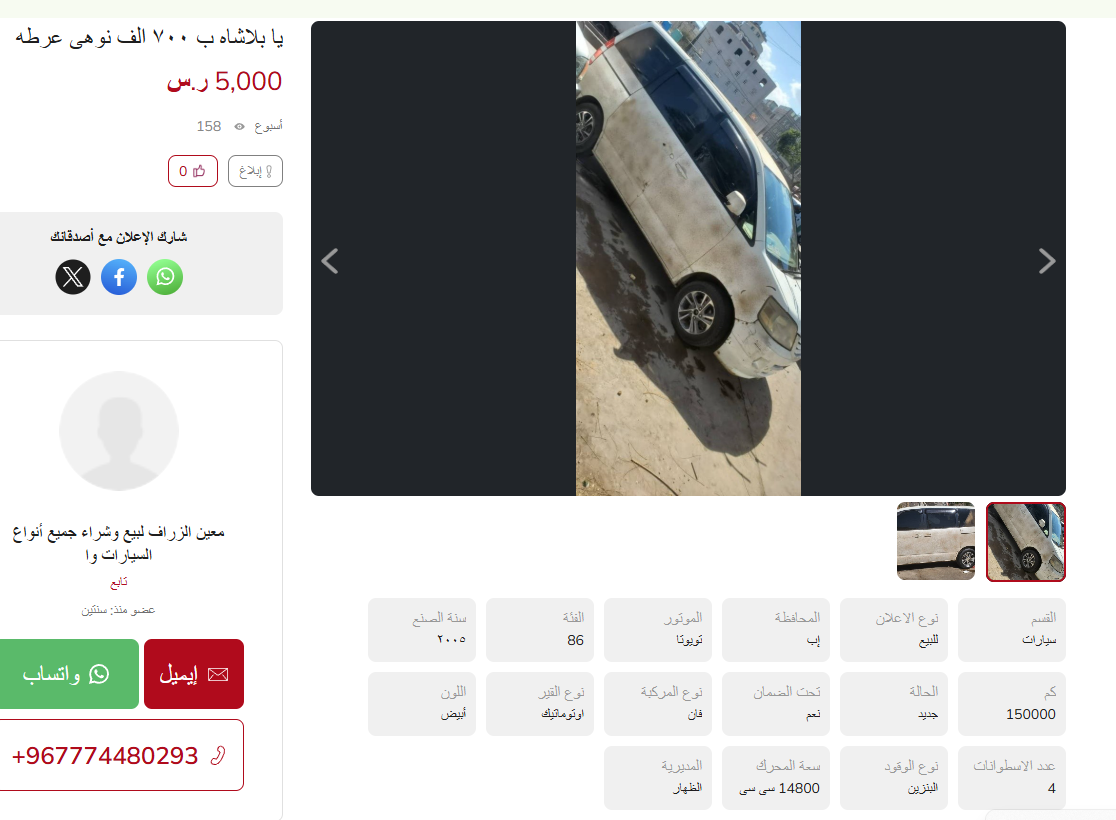Image resolution: width=1116 pixels, height=820 pixels.
Task: Contact seller via إيميل button
Action: pyautogui.click(x=194, y=674)
